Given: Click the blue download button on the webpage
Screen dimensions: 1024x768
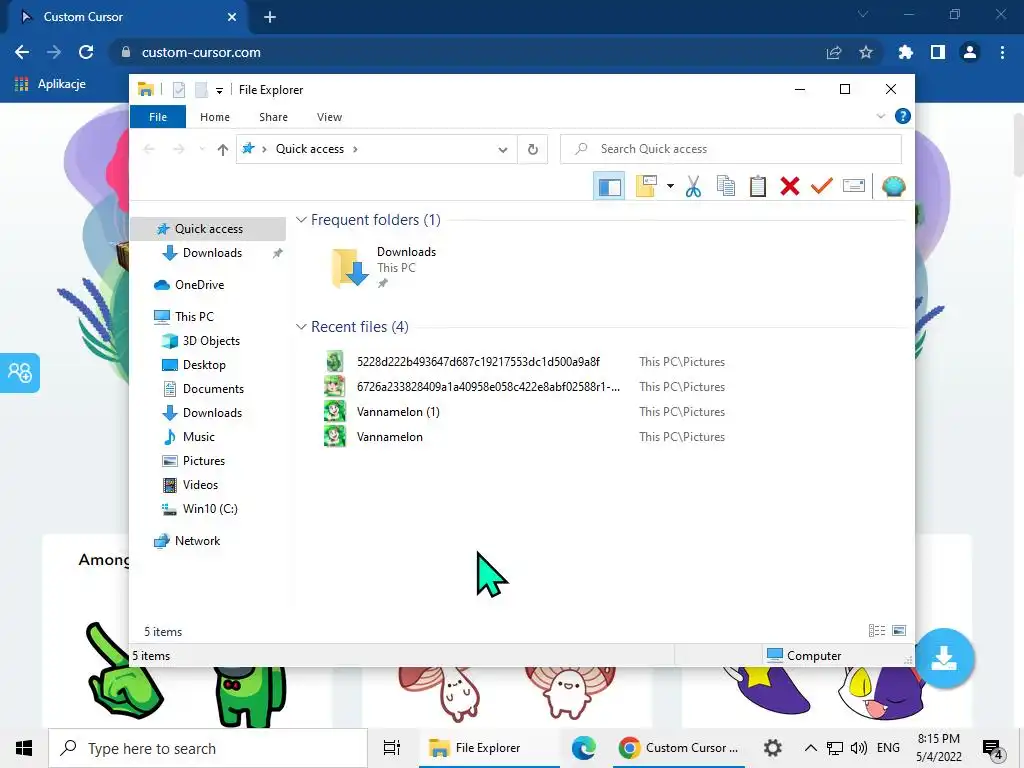Looking at the screenshot, I should (x=944, y=658).
